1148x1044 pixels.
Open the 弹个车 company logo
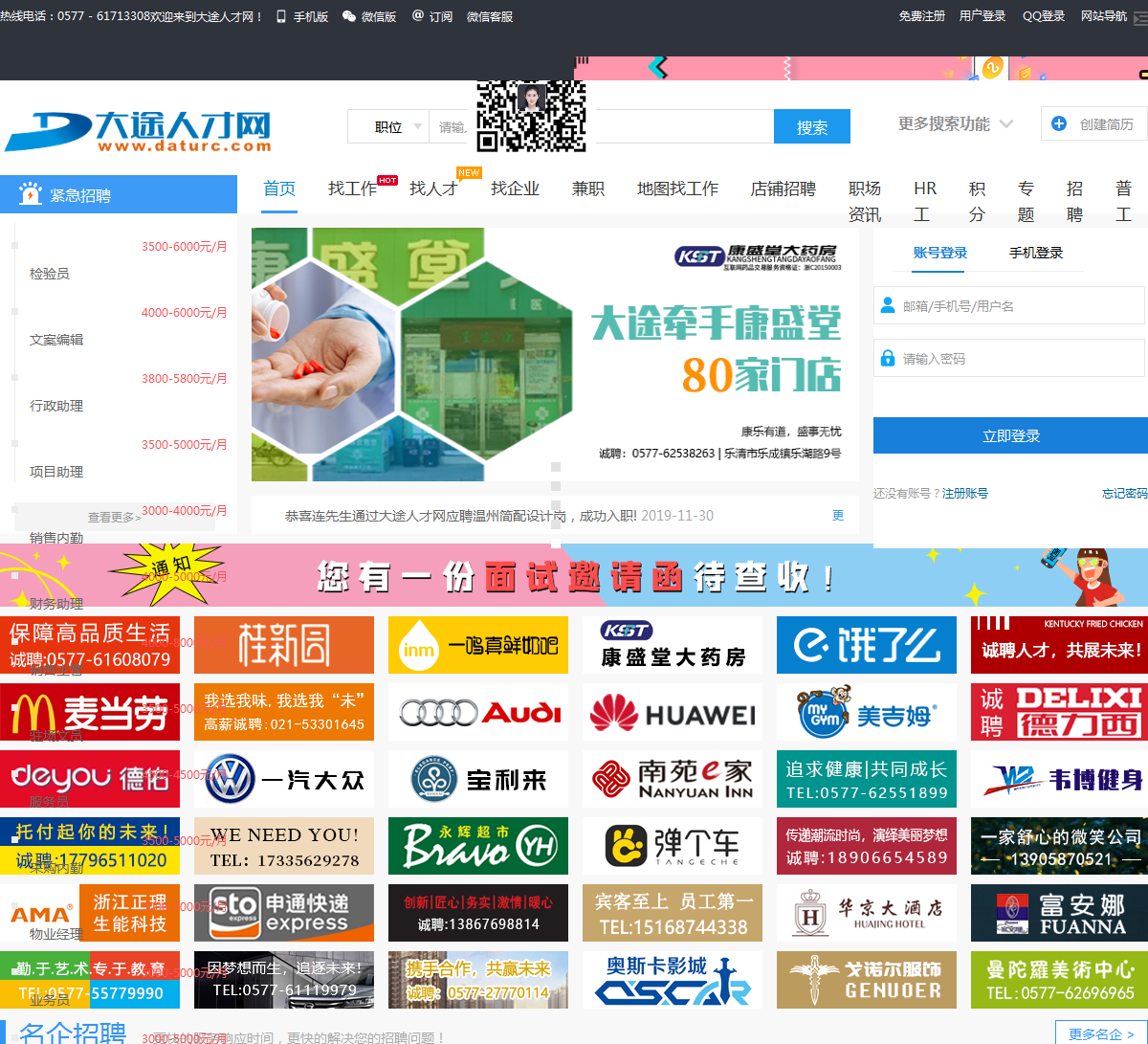click(x=673, y=846)
